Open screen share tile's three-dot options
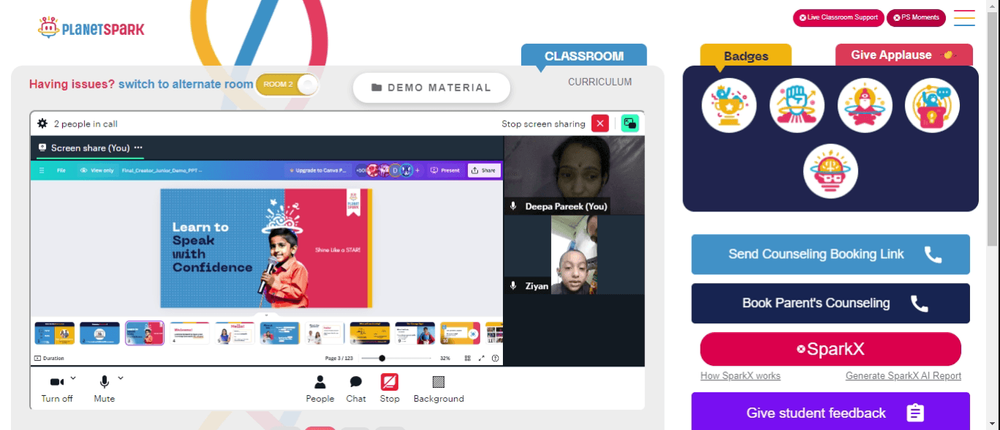1000x430 pixels. (x=138, y=147)
